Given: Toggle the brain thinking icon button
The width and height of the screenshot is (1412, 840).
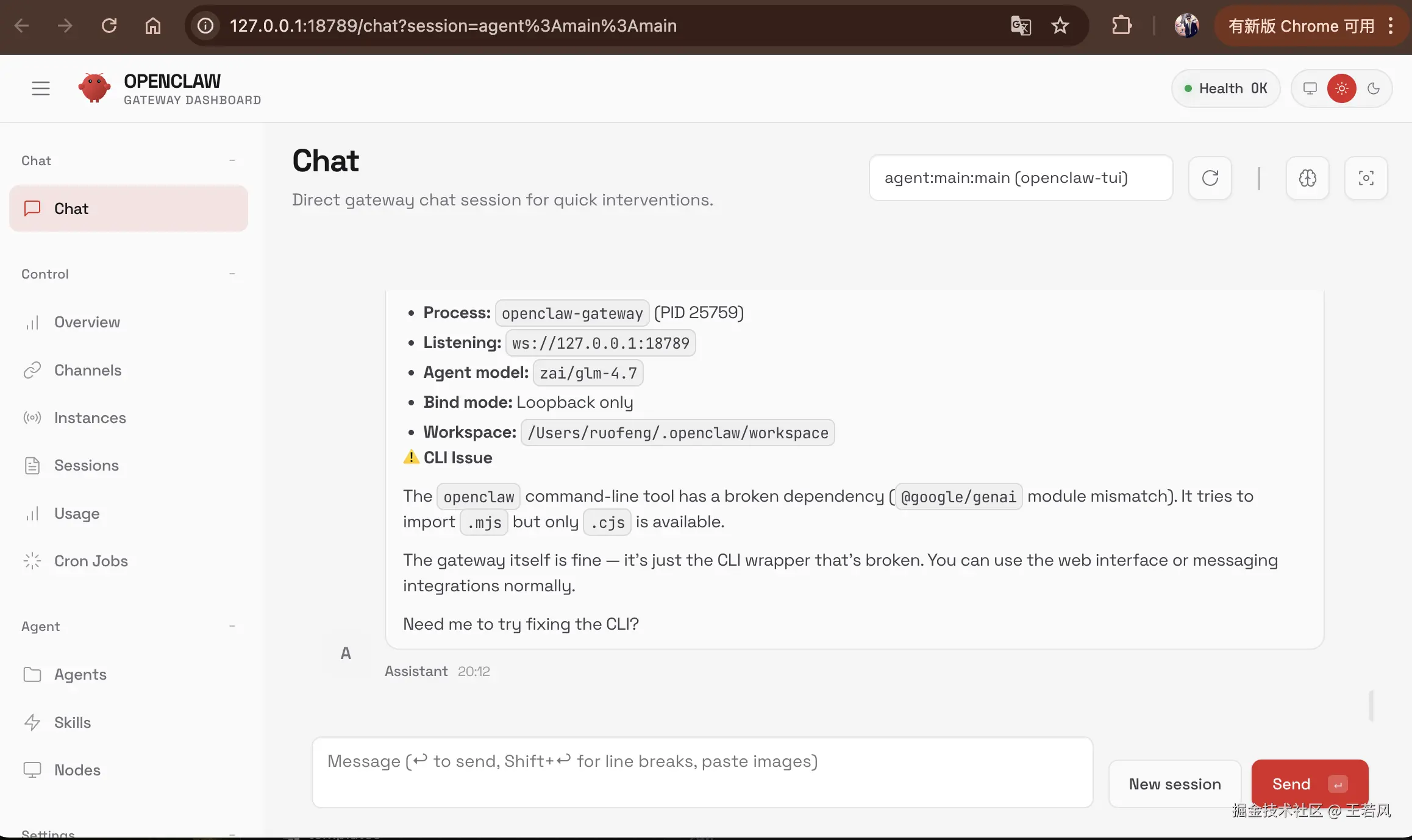Looking at the screenshot, I should coord(1307,178).
